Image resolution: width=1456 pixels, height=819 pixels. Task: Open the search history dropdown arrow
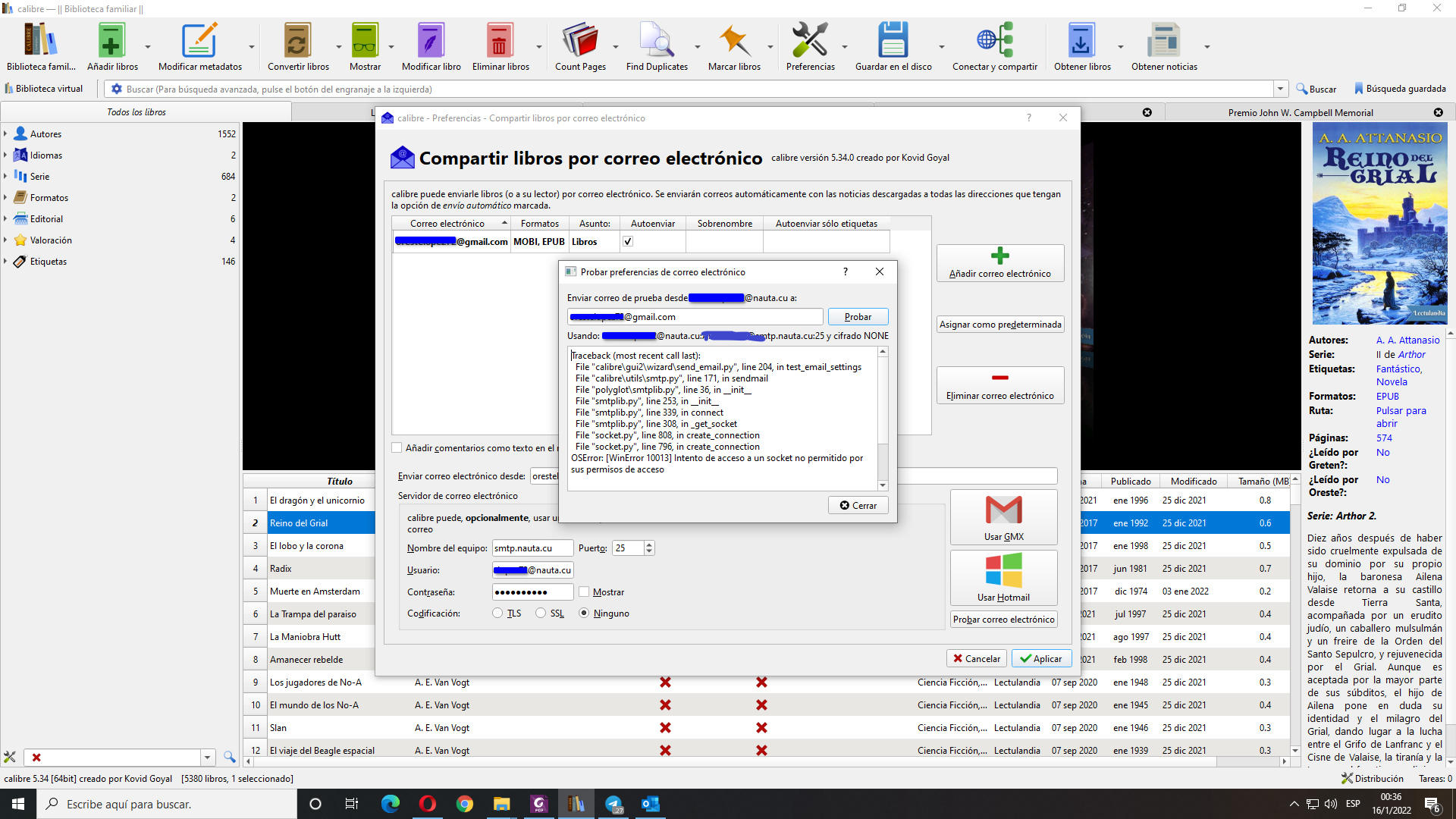coord(1280,89)
